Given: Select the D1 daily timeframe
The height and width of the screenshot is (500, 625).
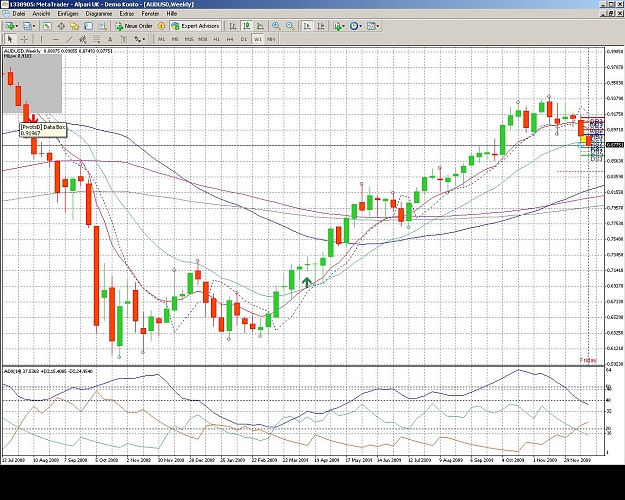Looking at the screenshot, I should [244, 39].
